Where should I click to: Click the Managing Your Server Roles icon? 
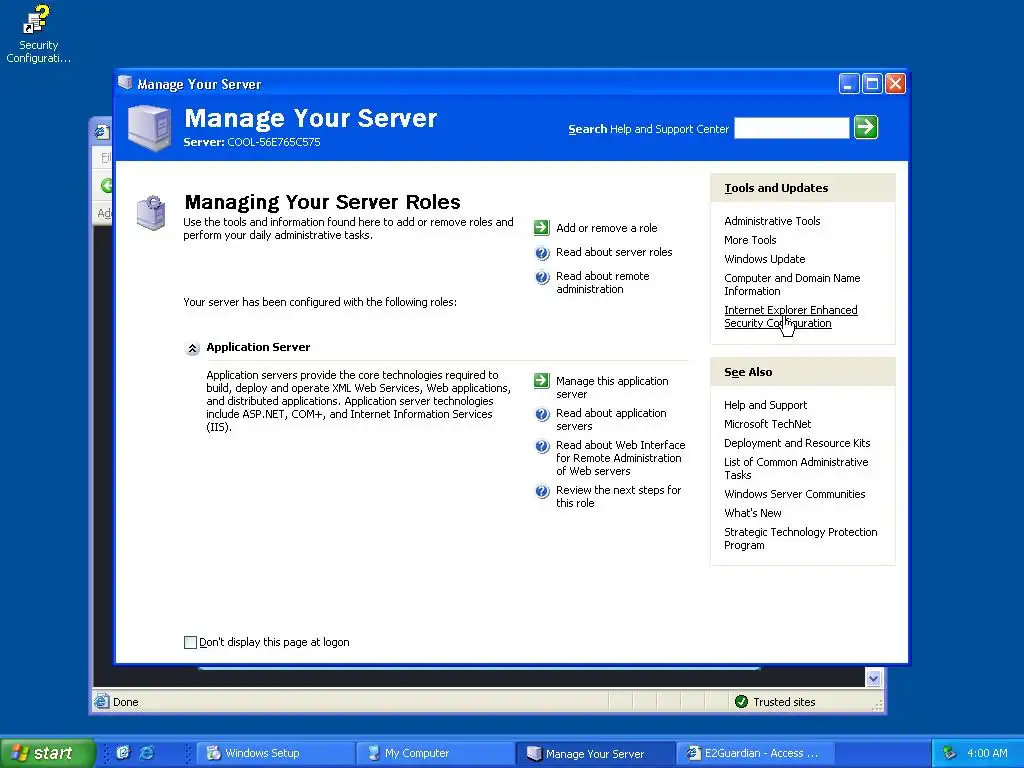[x=151, y=212]
